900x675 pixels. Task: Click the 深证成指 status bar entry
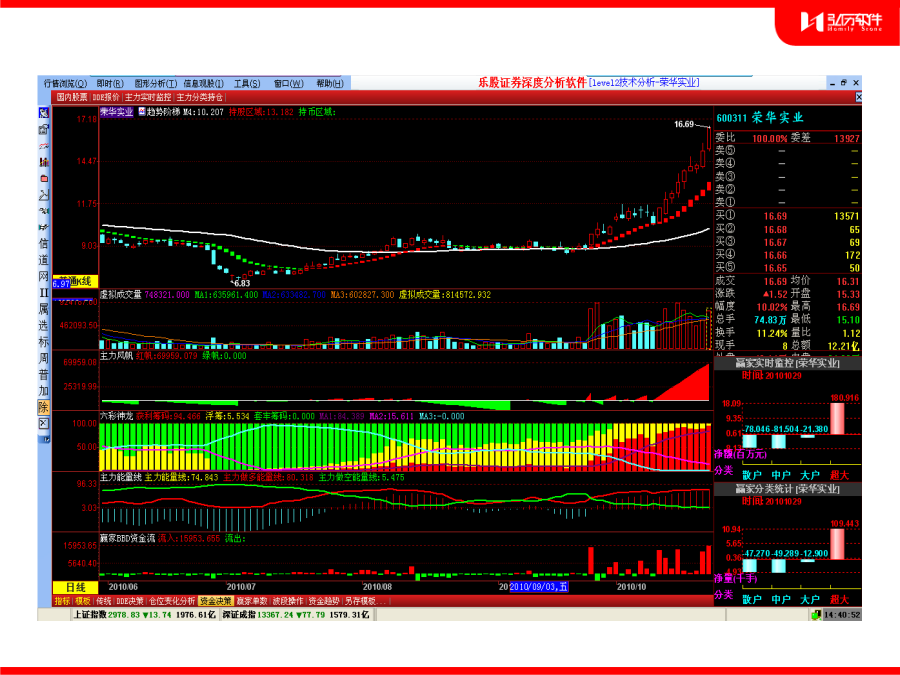click(296, 615)
